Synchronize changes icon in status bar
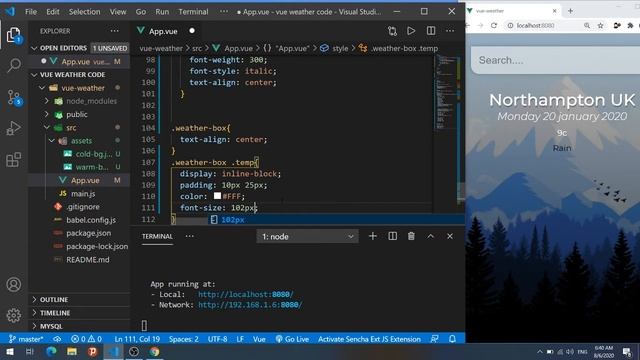 tap(57, 339)
